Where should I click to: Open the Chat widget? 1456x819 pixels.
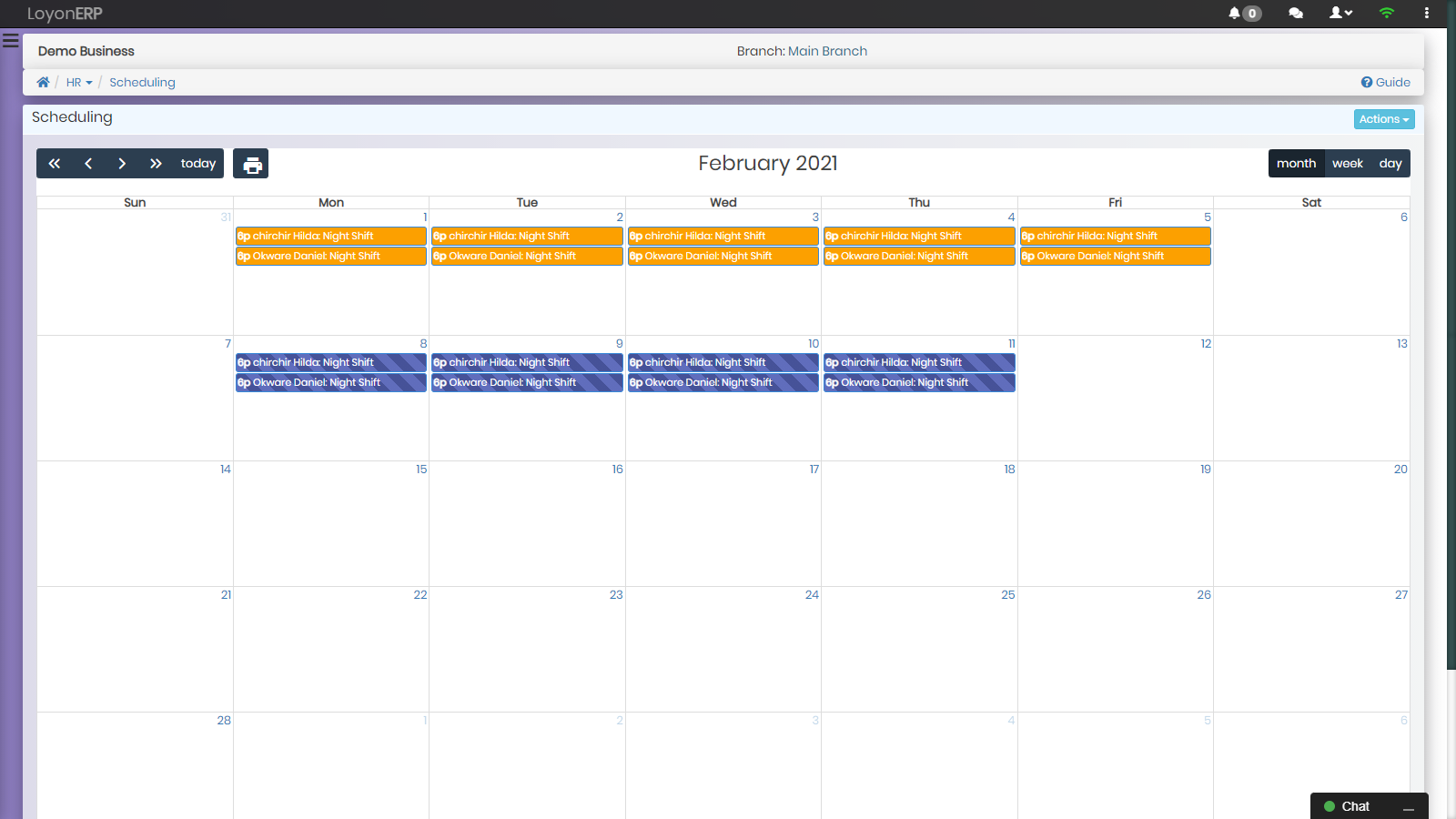point(1356,806)
